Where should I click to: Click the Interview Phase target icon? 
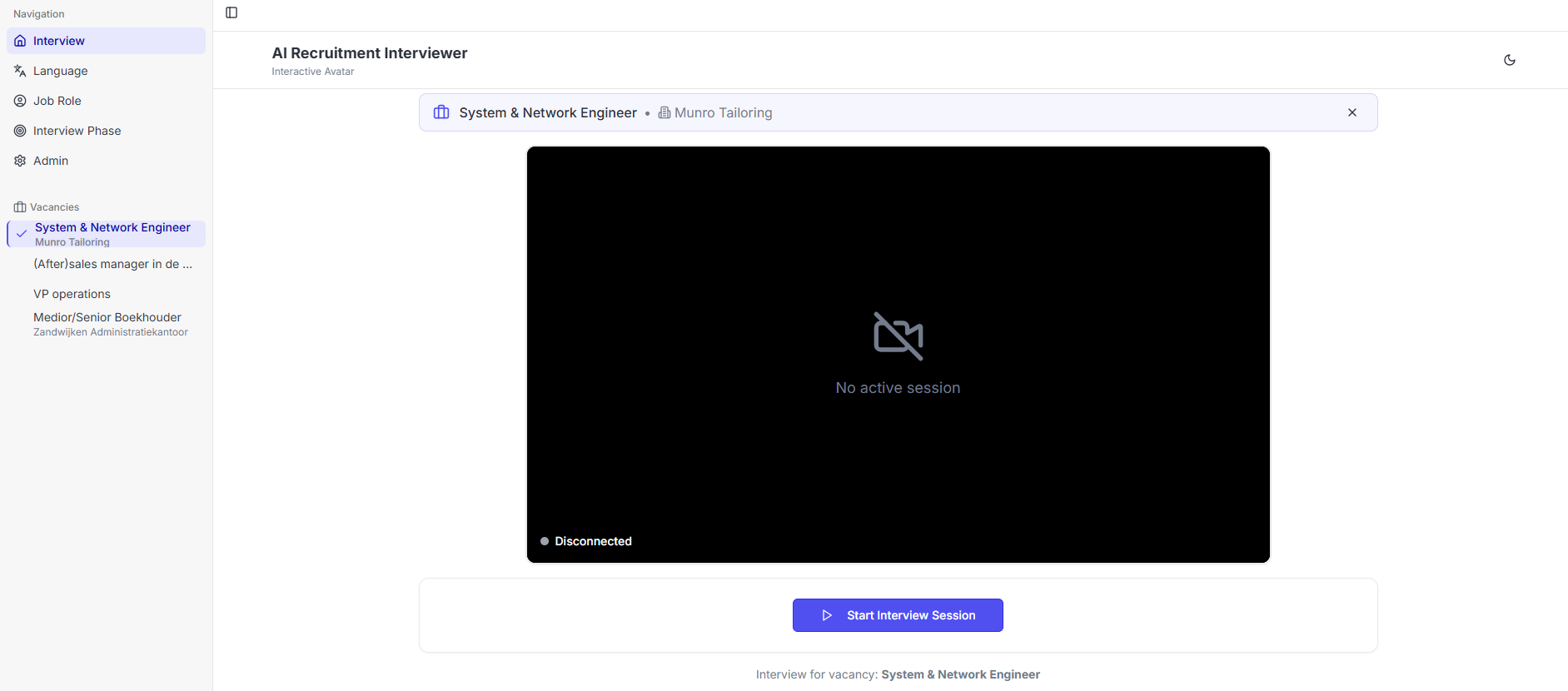point(20,131)
